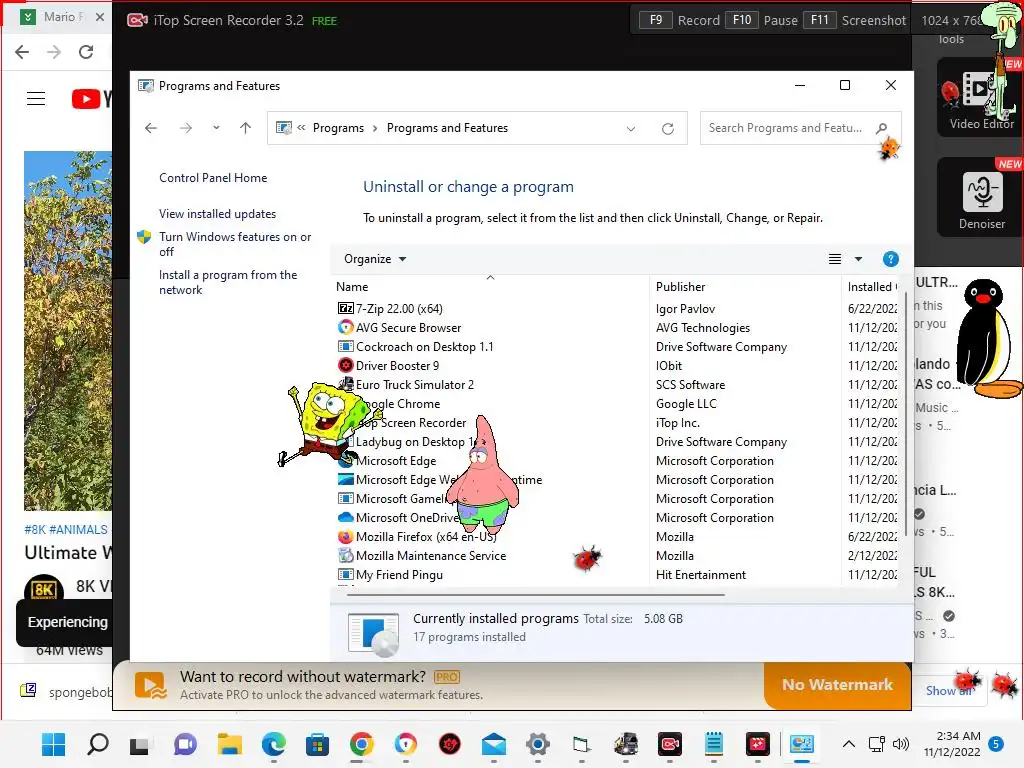Click Install a program from the network
Screen dimensions: 1024x768
coord(228,282)
